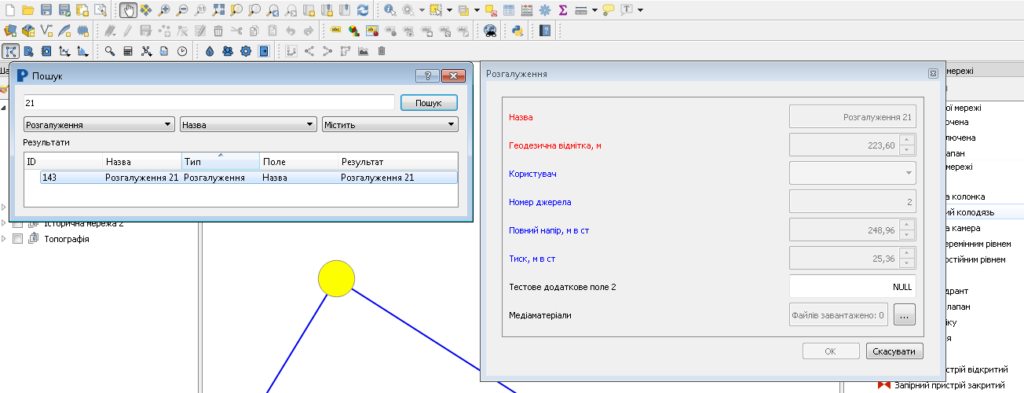The height and width of the screenshot is (393, 1024).
Task: Click the toolbar gear settings icon beside sigma
Action: pos(545,10)
